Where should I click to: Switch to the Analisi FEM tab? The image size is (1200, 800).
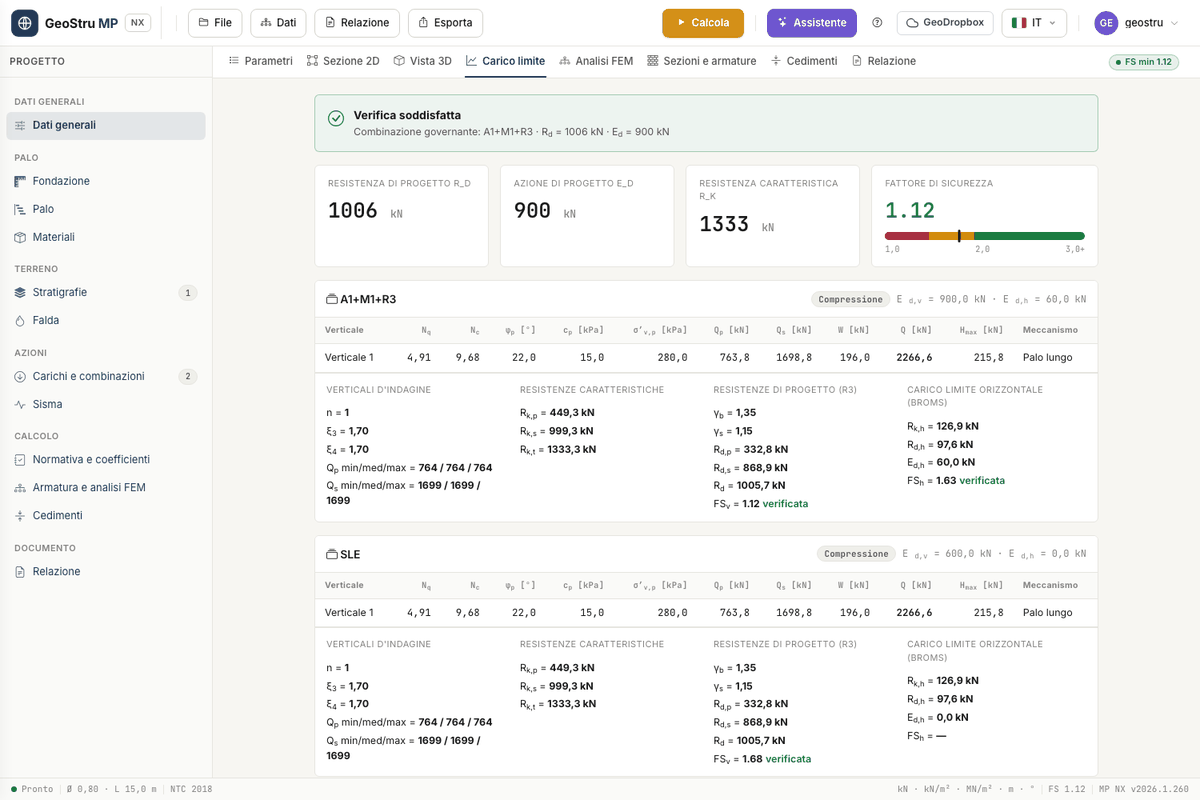(x=596, y=61)
